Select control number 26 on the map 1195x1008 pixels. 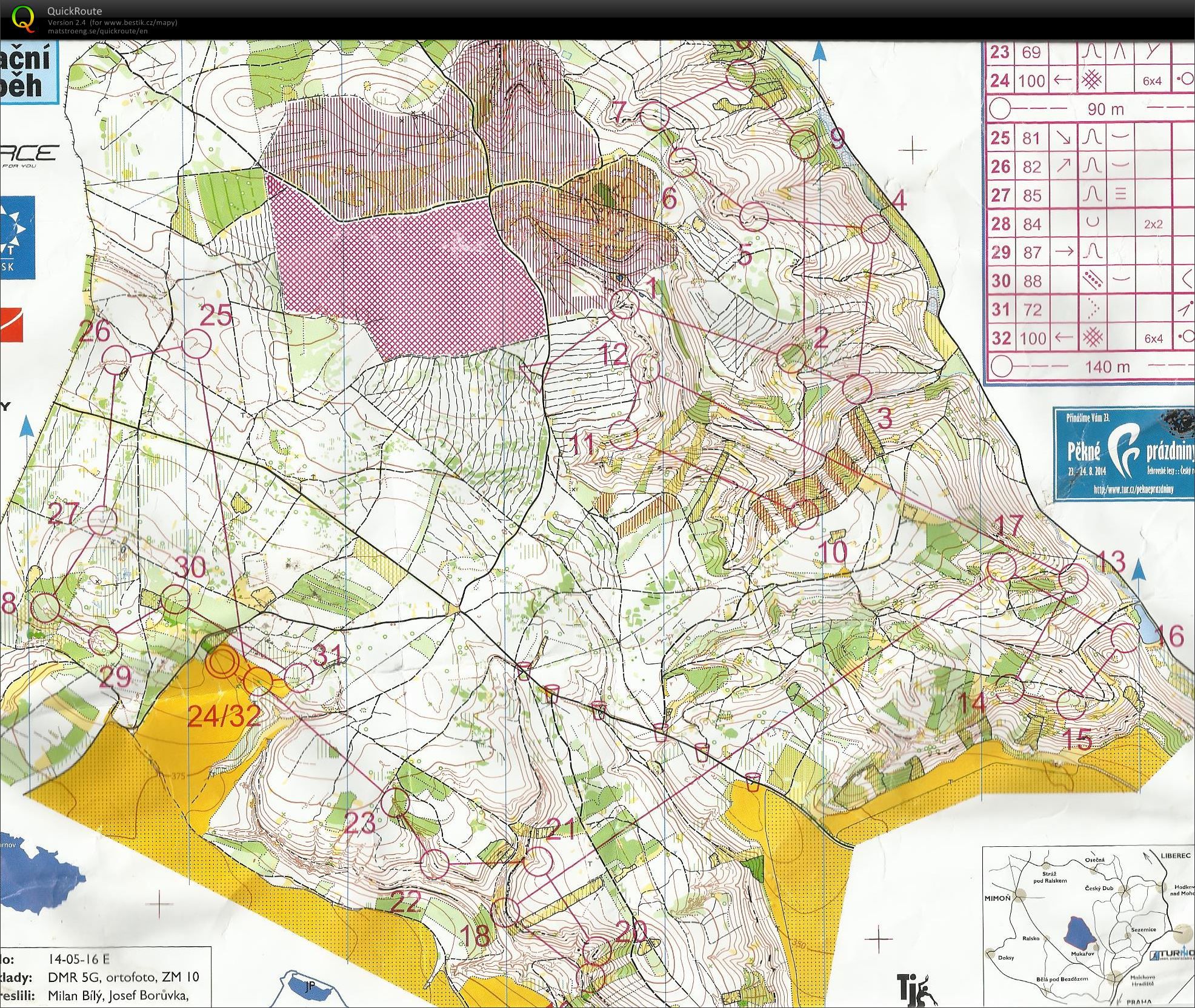tap(95, 332)
